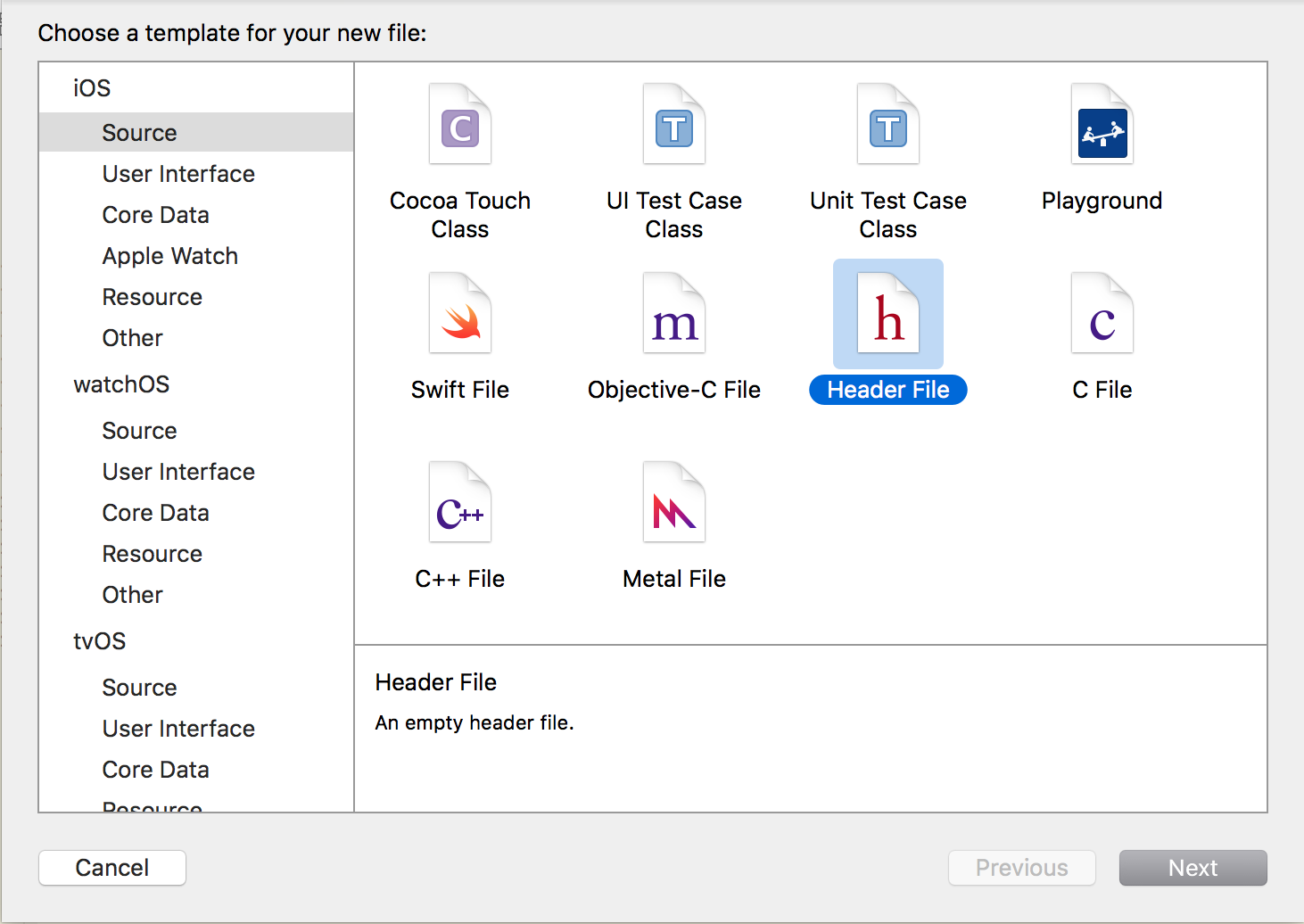Viewport: 1304px width, 924px height.
Task: Click the watchOS section header
Action: 121,384
